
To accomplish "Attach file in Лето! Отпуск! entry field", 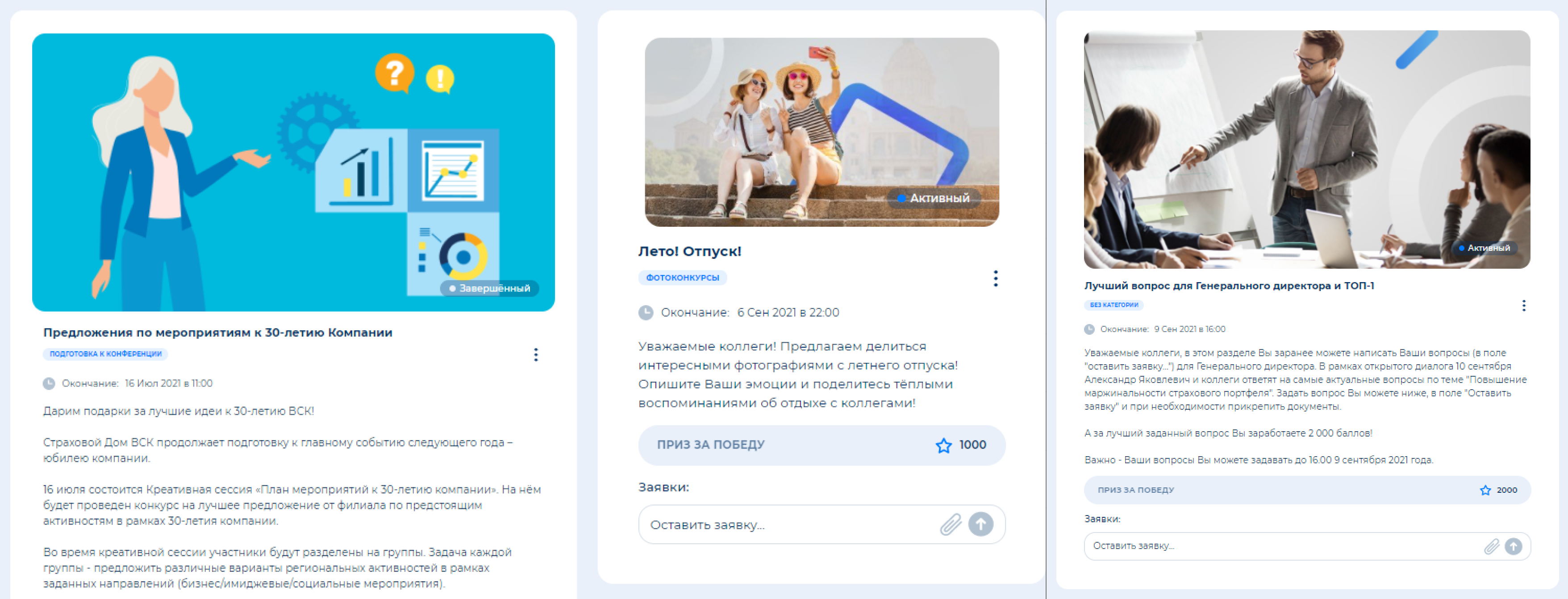I will [x=950, y=524].
